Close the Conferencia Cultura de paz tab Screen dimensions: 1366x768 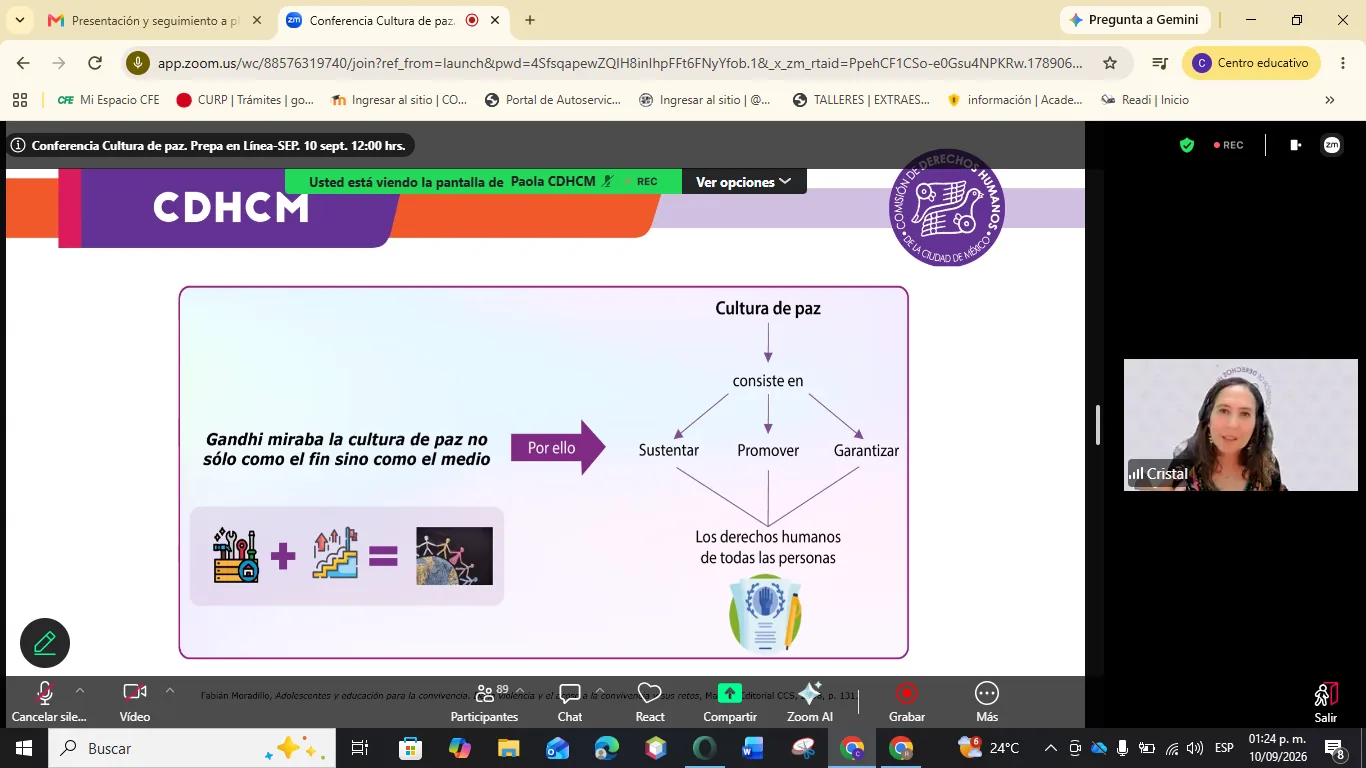coord(495,20)
